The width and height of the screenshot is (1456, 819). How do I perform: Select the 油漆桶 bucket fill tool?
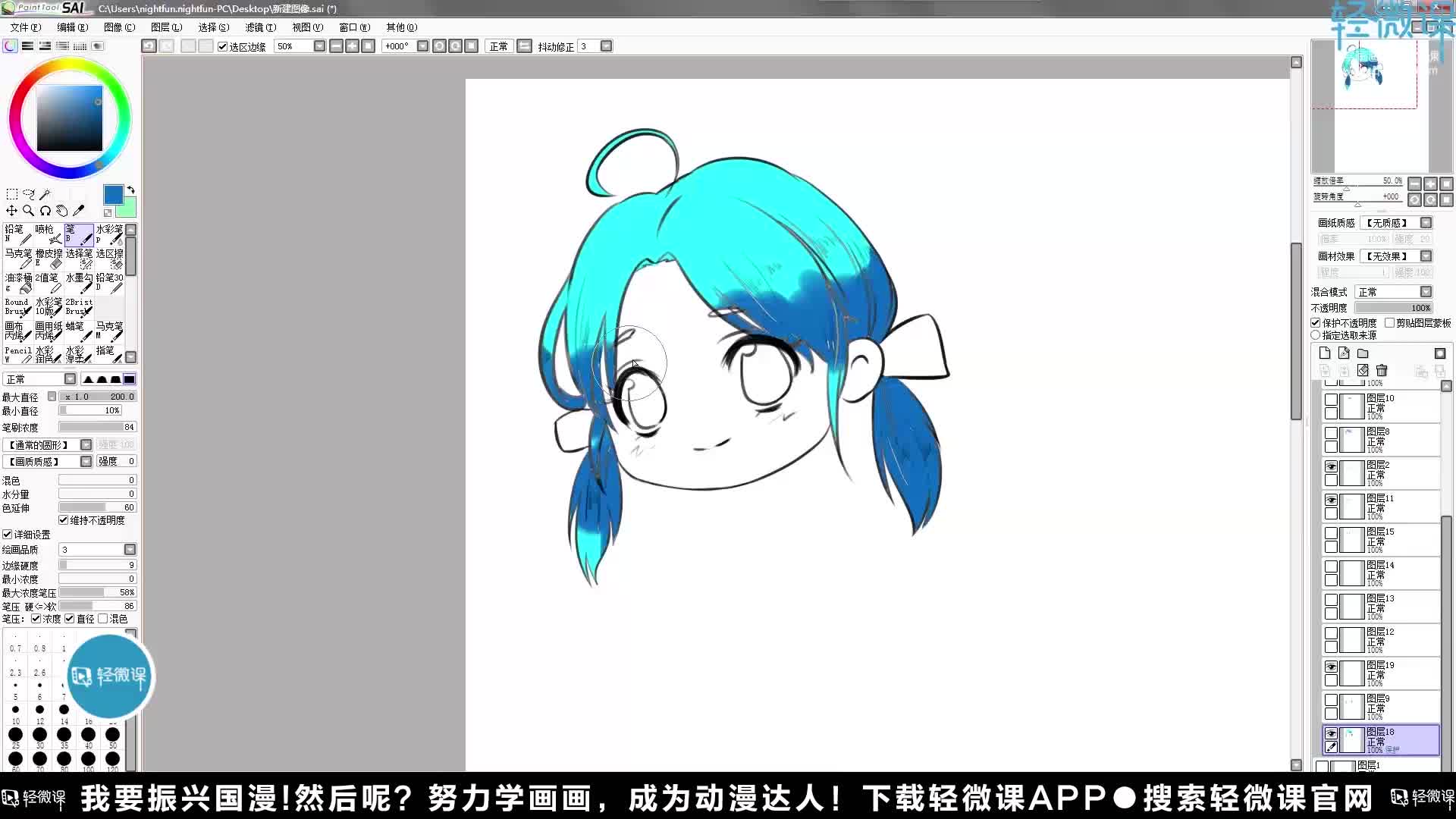17,282
